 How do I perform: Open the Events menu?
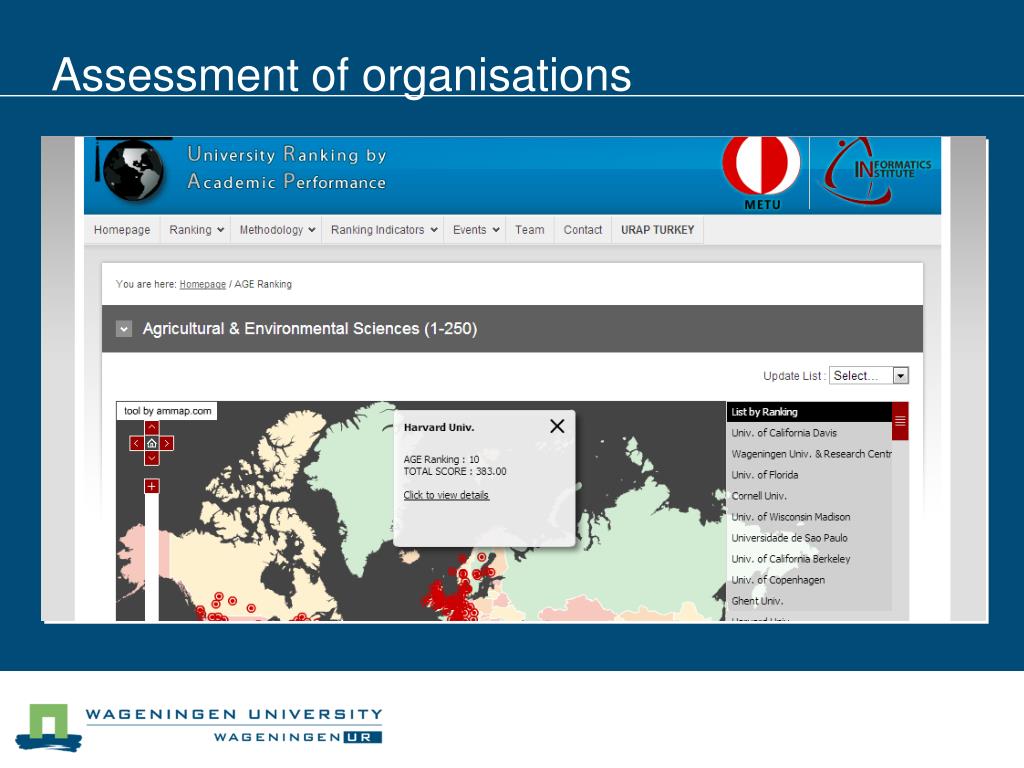coord(475,230)
